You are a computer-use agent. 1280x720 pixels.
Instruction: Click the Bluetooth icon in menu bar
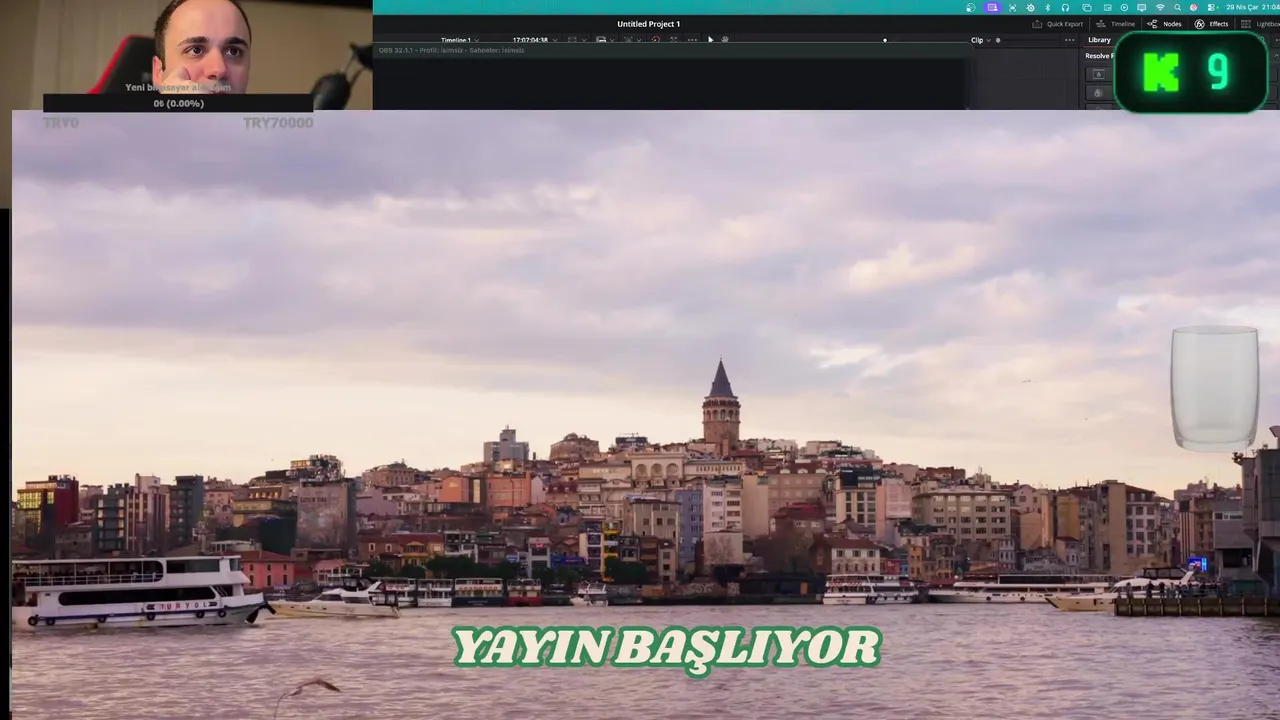1047,7
